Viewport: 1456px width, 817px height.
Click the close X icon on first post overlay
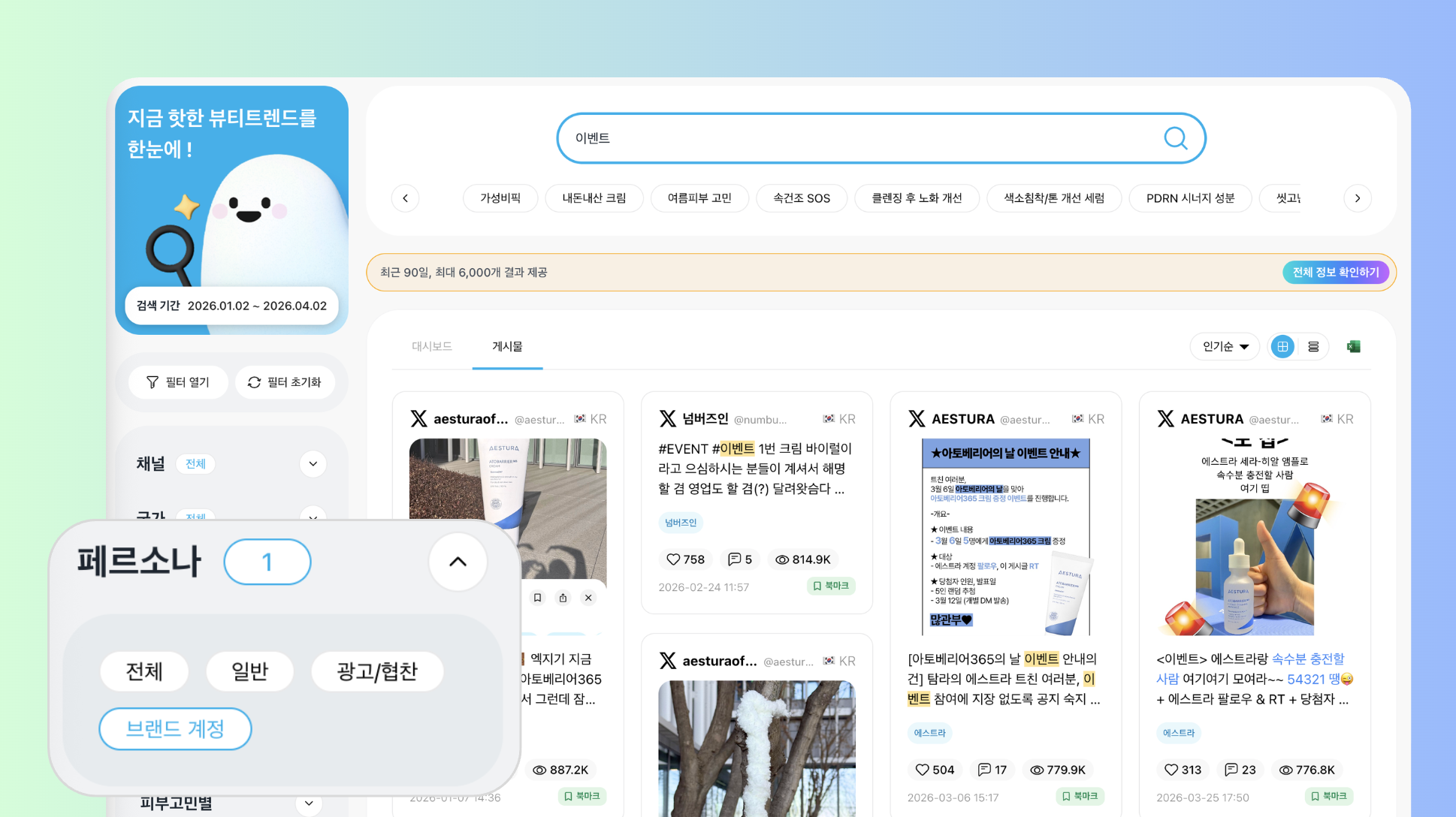(588, 598)
